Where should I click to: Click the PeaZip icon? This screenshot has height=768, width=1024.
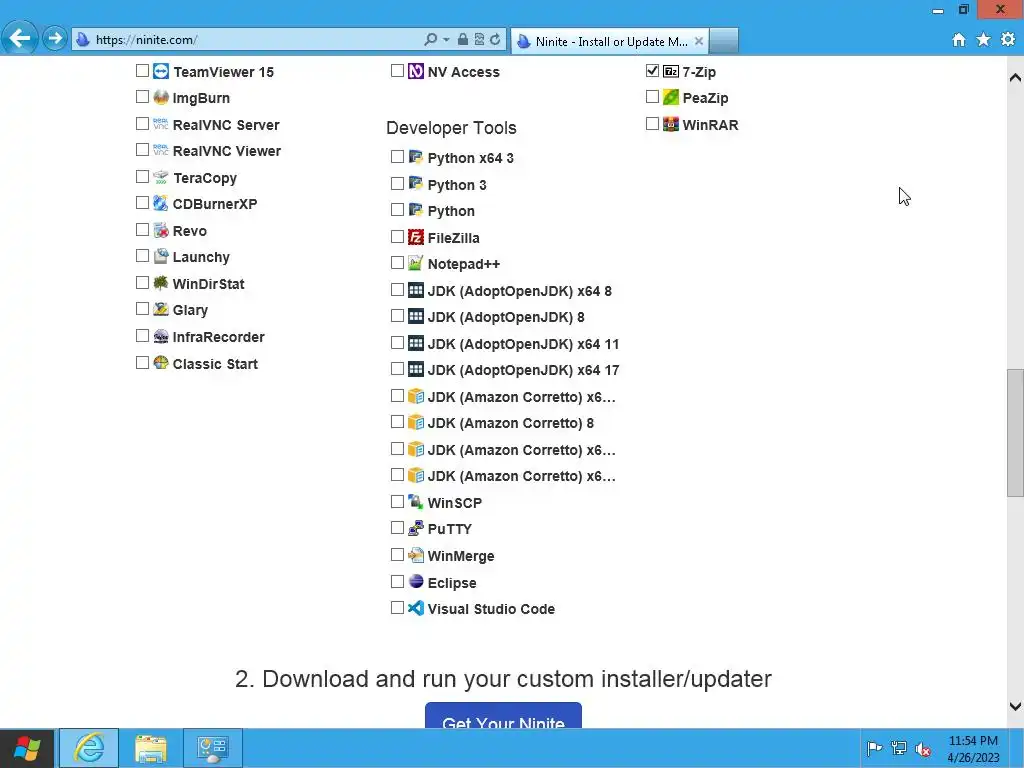tap(671, 97)
